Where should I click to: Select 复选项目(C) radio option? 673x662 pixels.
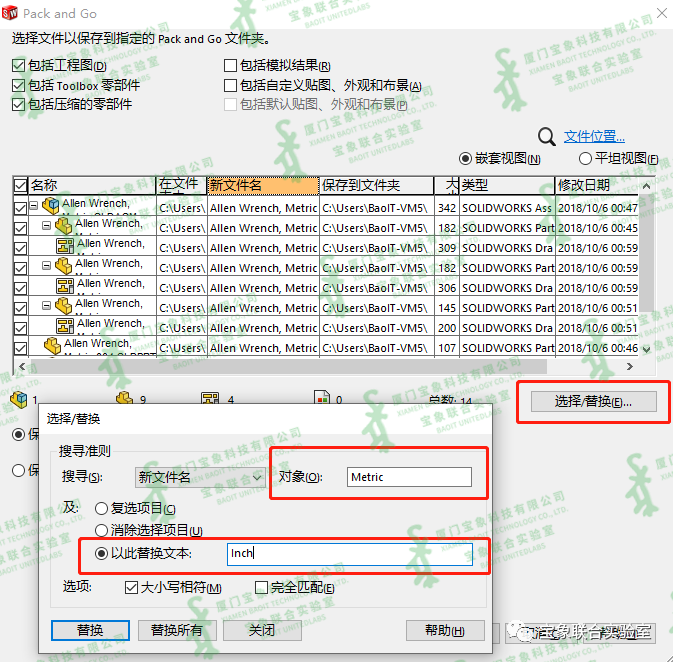[101, 509]
